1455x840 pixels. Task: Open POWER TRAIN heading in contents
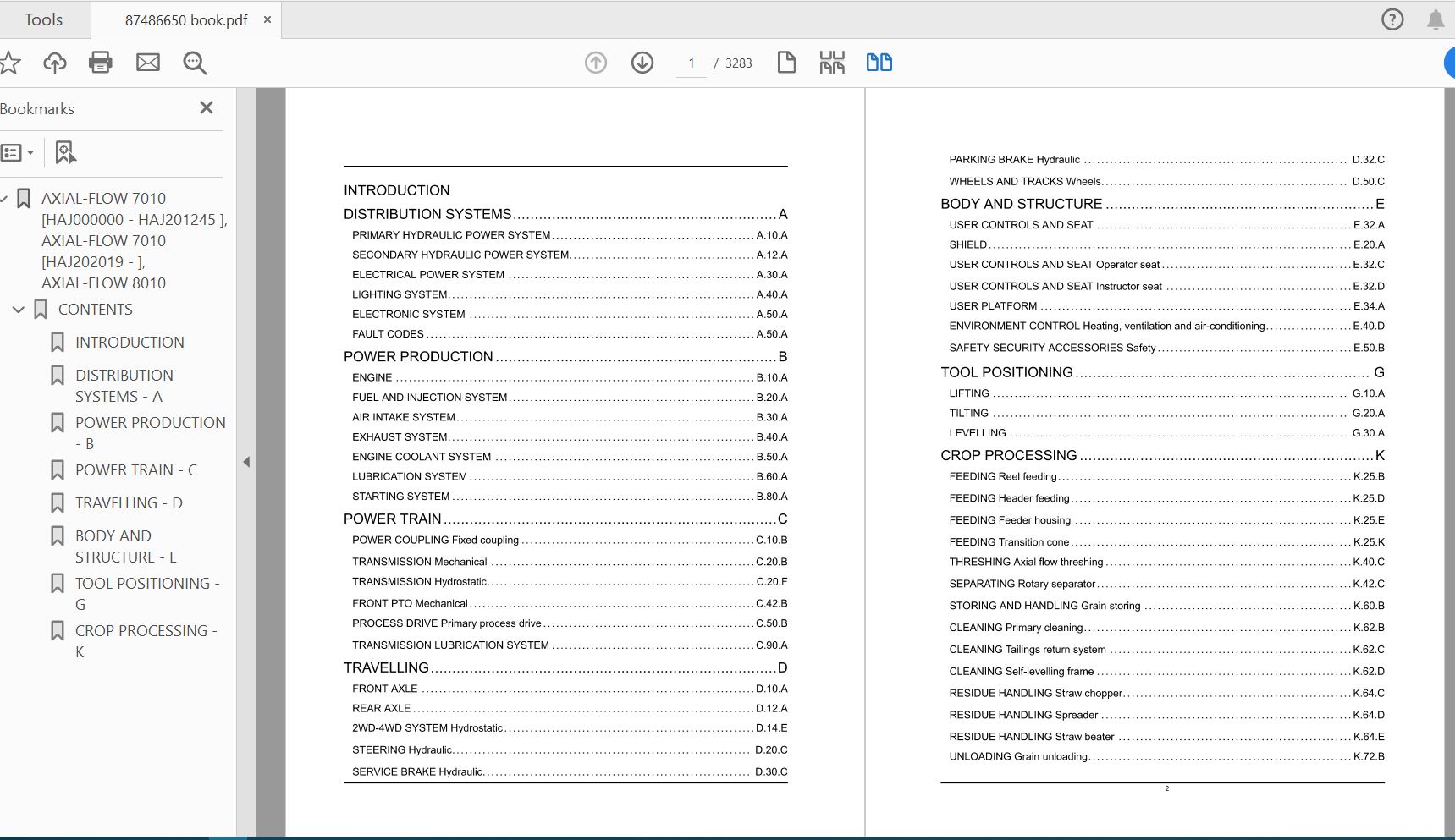[565, 519]
